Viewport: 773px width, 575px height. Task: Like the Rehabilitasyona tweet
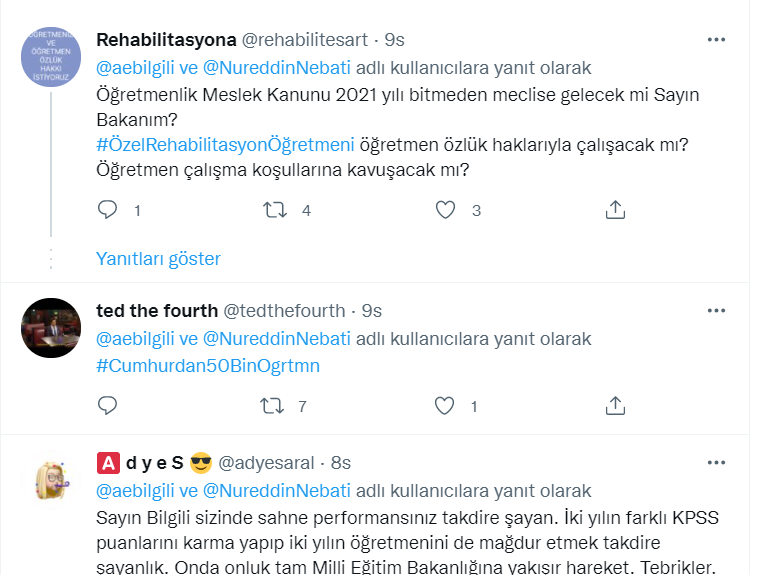(x=446, y=210)
